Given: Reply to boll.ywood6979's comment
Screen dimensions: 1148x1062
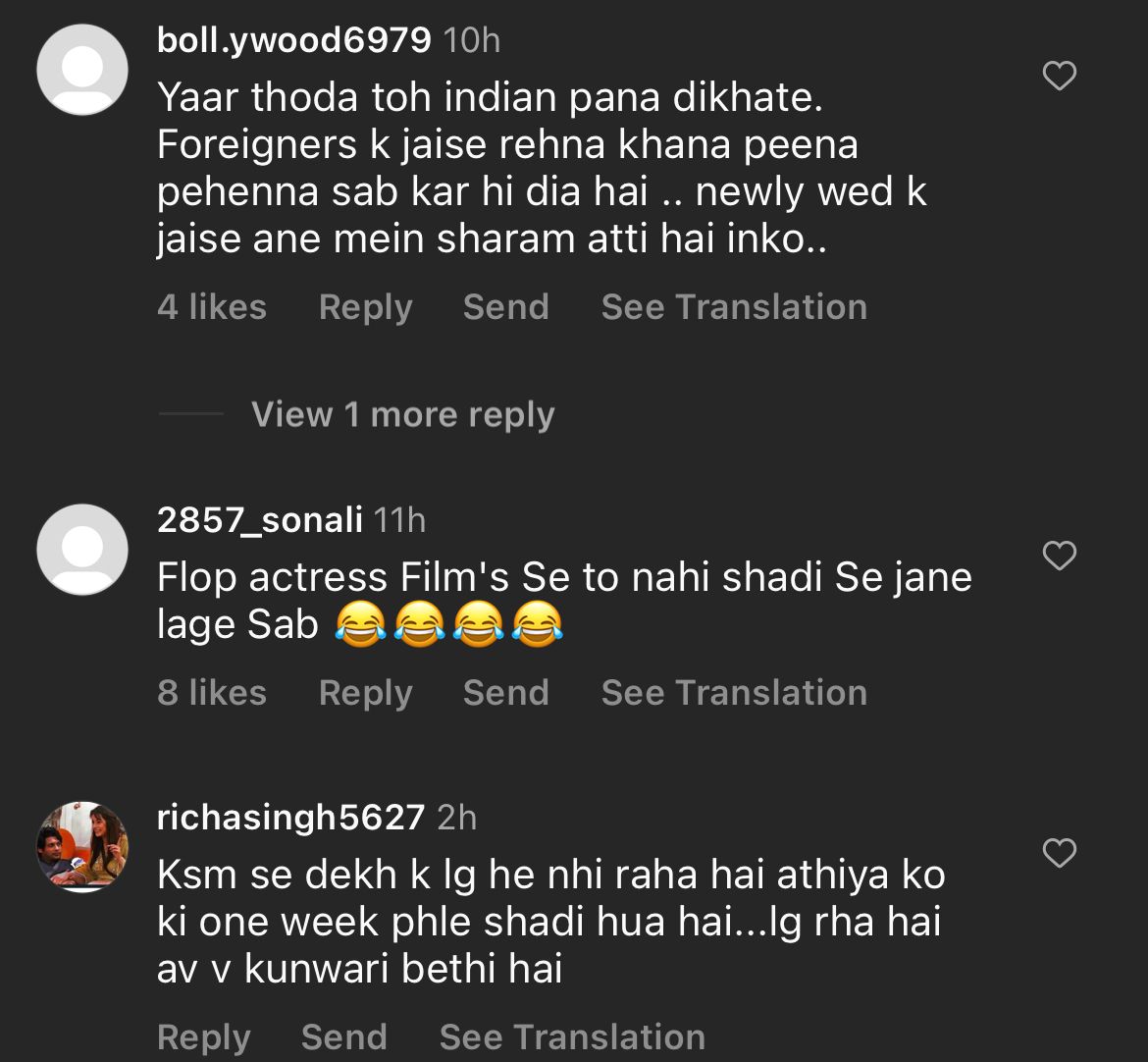Looking at the screenshot, I should click(365, 307).
